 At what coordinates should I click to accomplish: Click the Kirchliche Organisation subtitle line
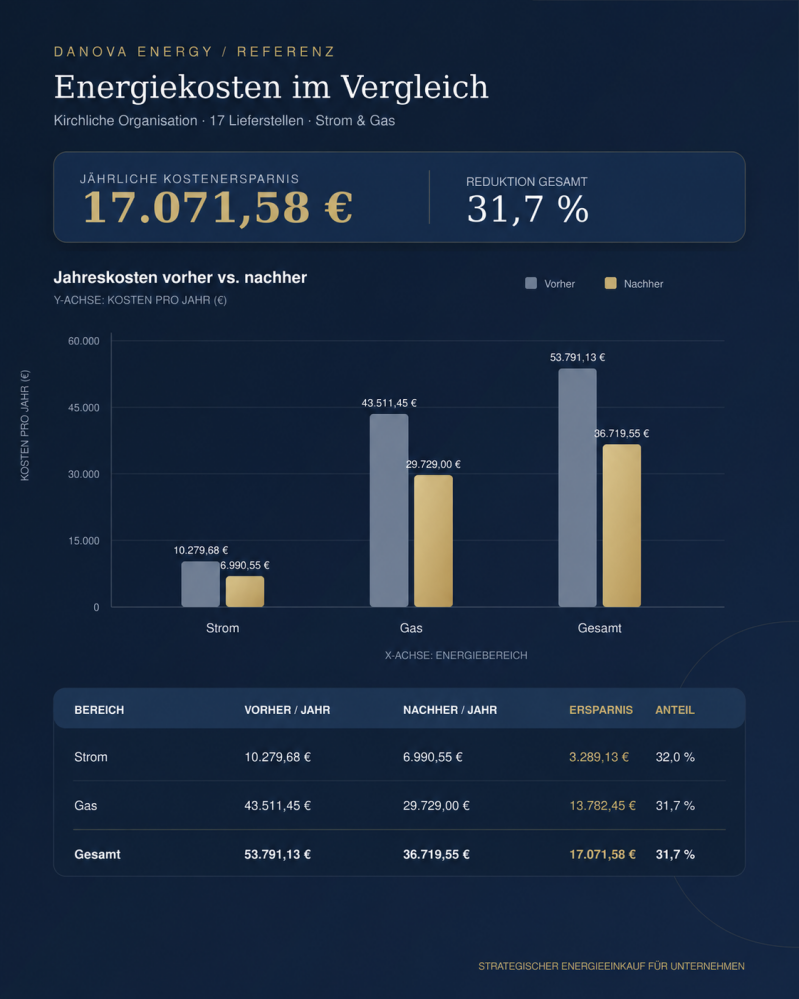tap(224, 120)
